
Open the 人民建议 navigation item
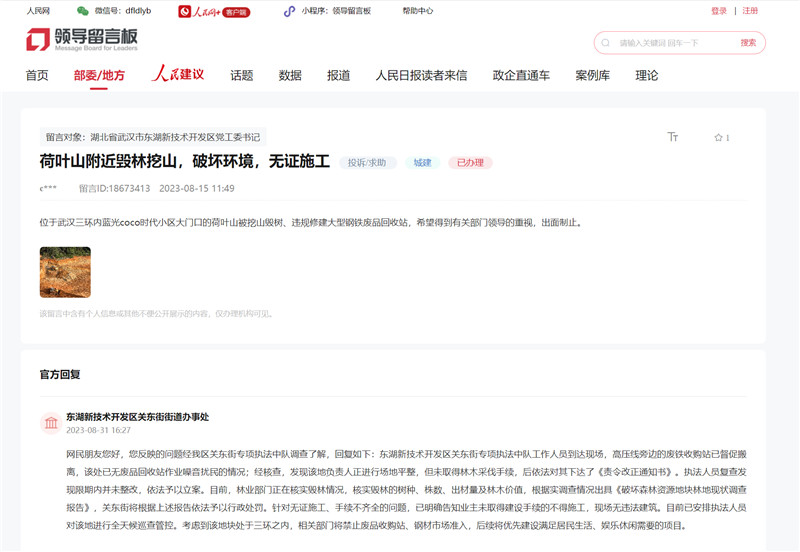(x=178, y=74)
